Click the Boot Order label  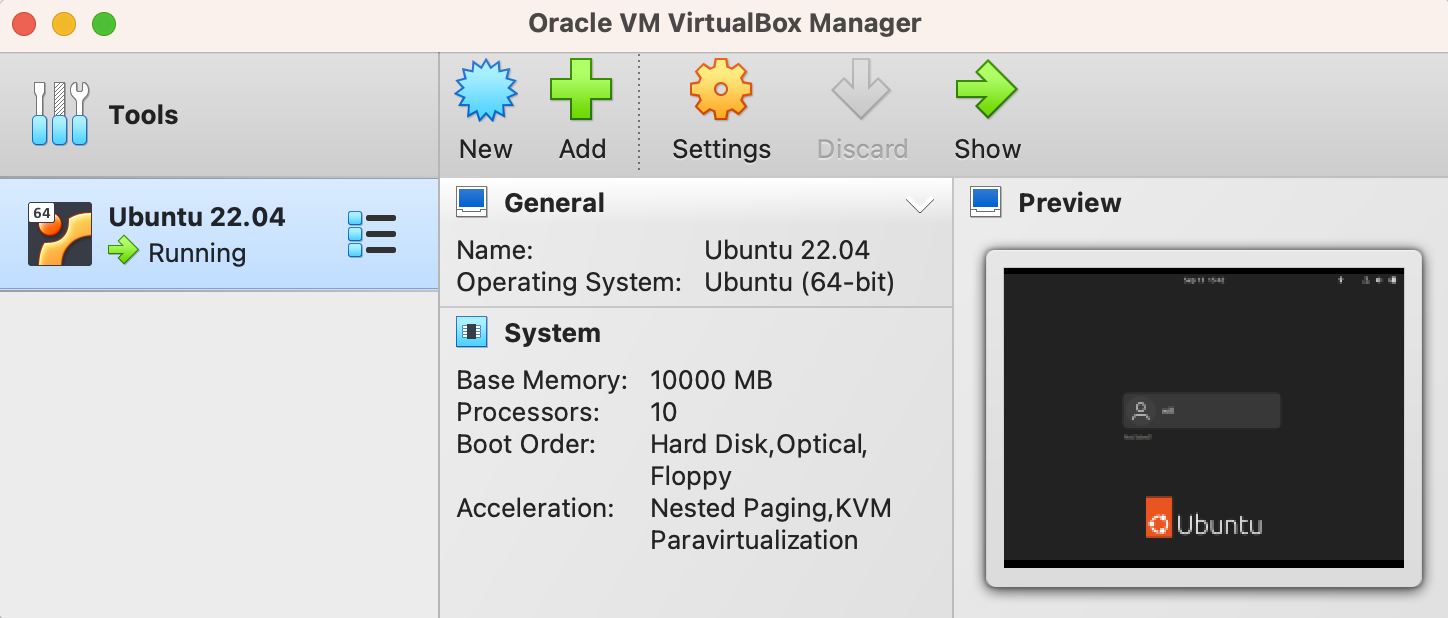pyautogui.click(x=526, y=444)
